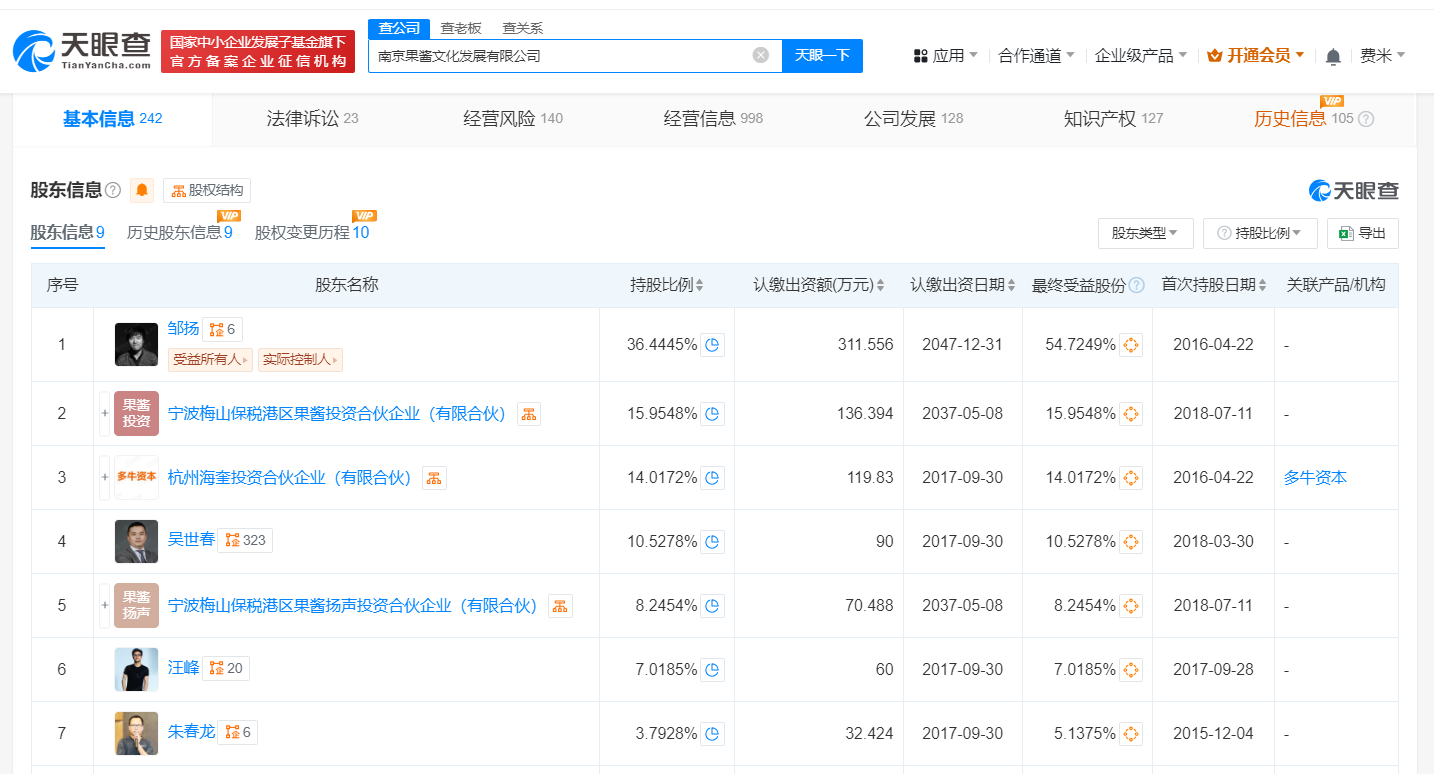Click the notification bell icon in header
1434x774 pixels.
click(1333, 57)
